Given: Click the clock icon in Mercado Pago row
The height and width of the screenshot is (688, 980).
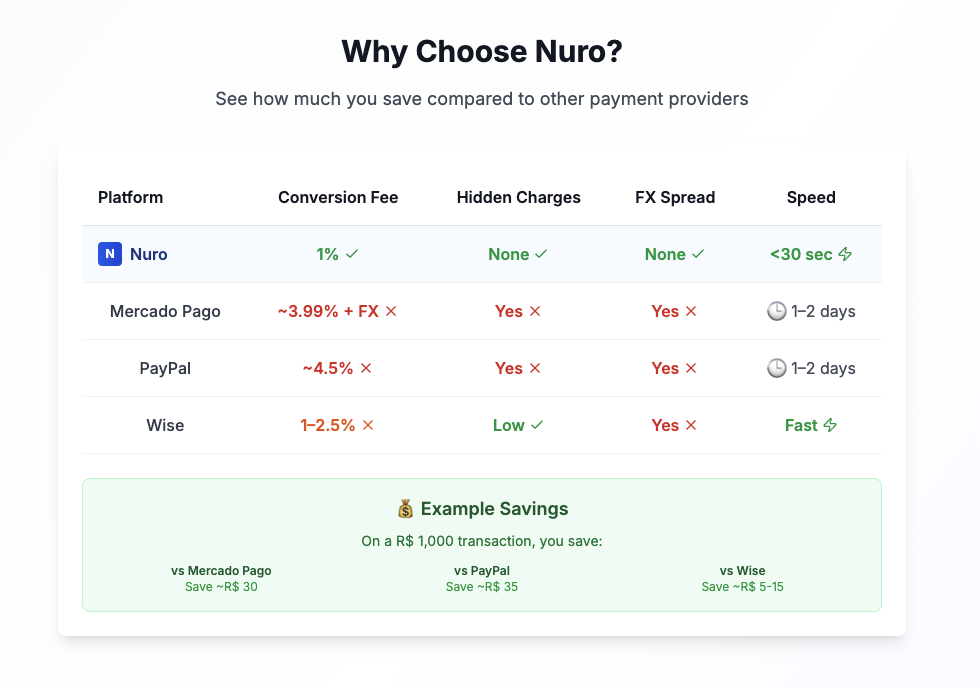Looking at the screenshot, I should point(776,311).
